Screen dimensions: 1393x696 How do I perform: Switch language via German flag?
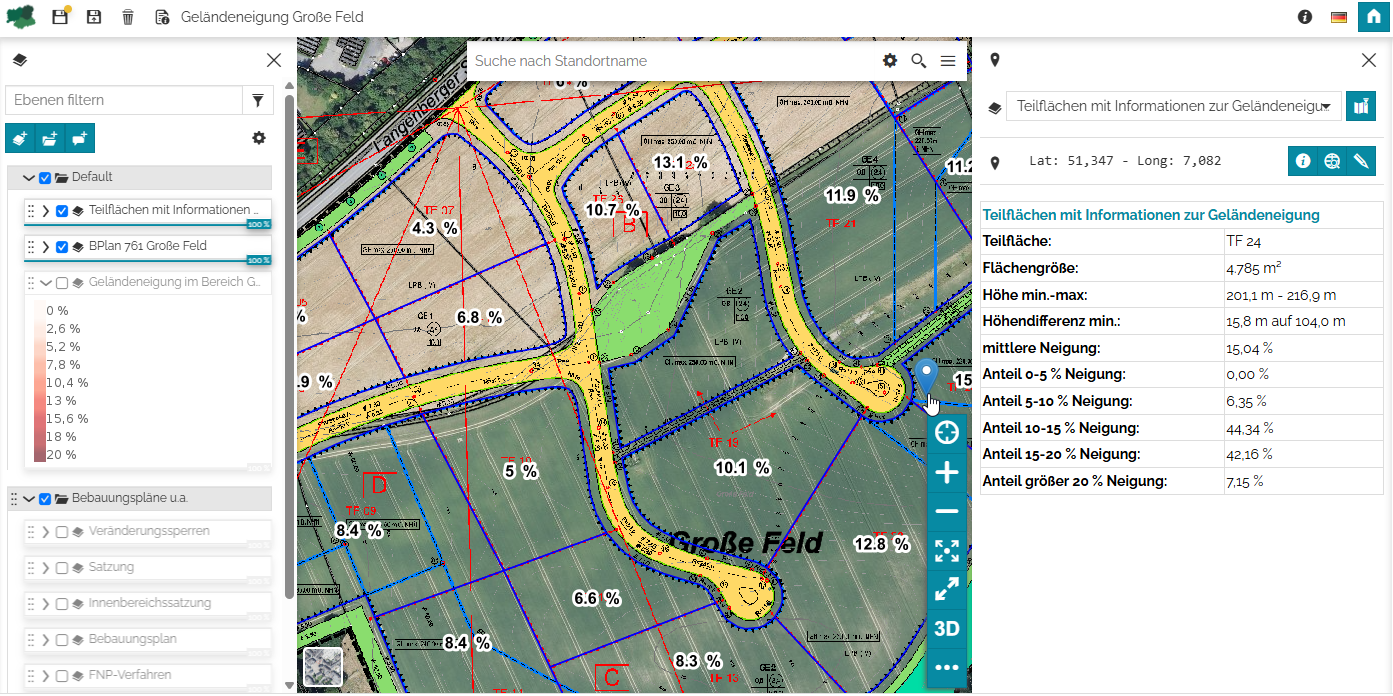(x=1338, y=17)
